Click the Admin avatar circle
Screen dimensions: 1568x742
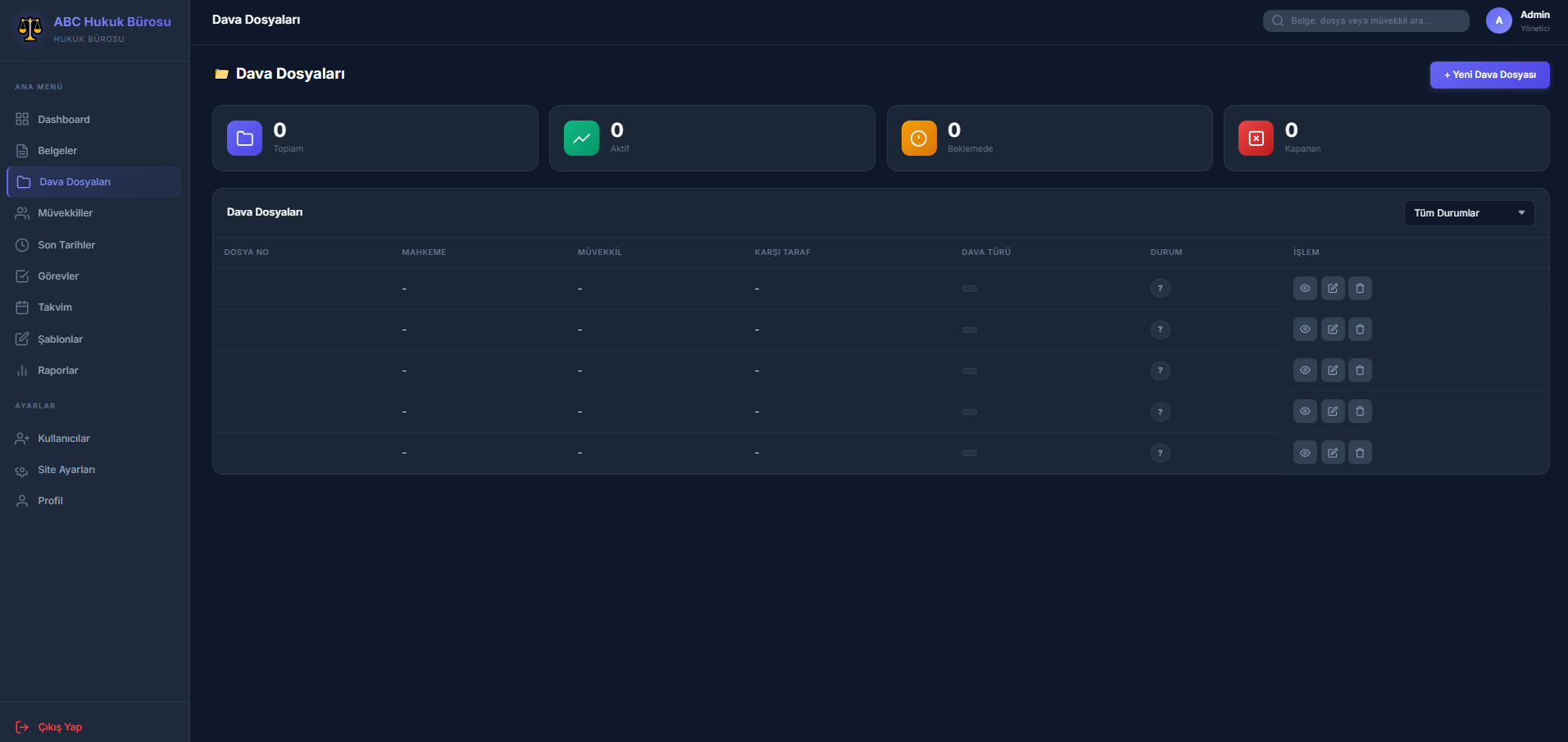[x=1498, y=20]
